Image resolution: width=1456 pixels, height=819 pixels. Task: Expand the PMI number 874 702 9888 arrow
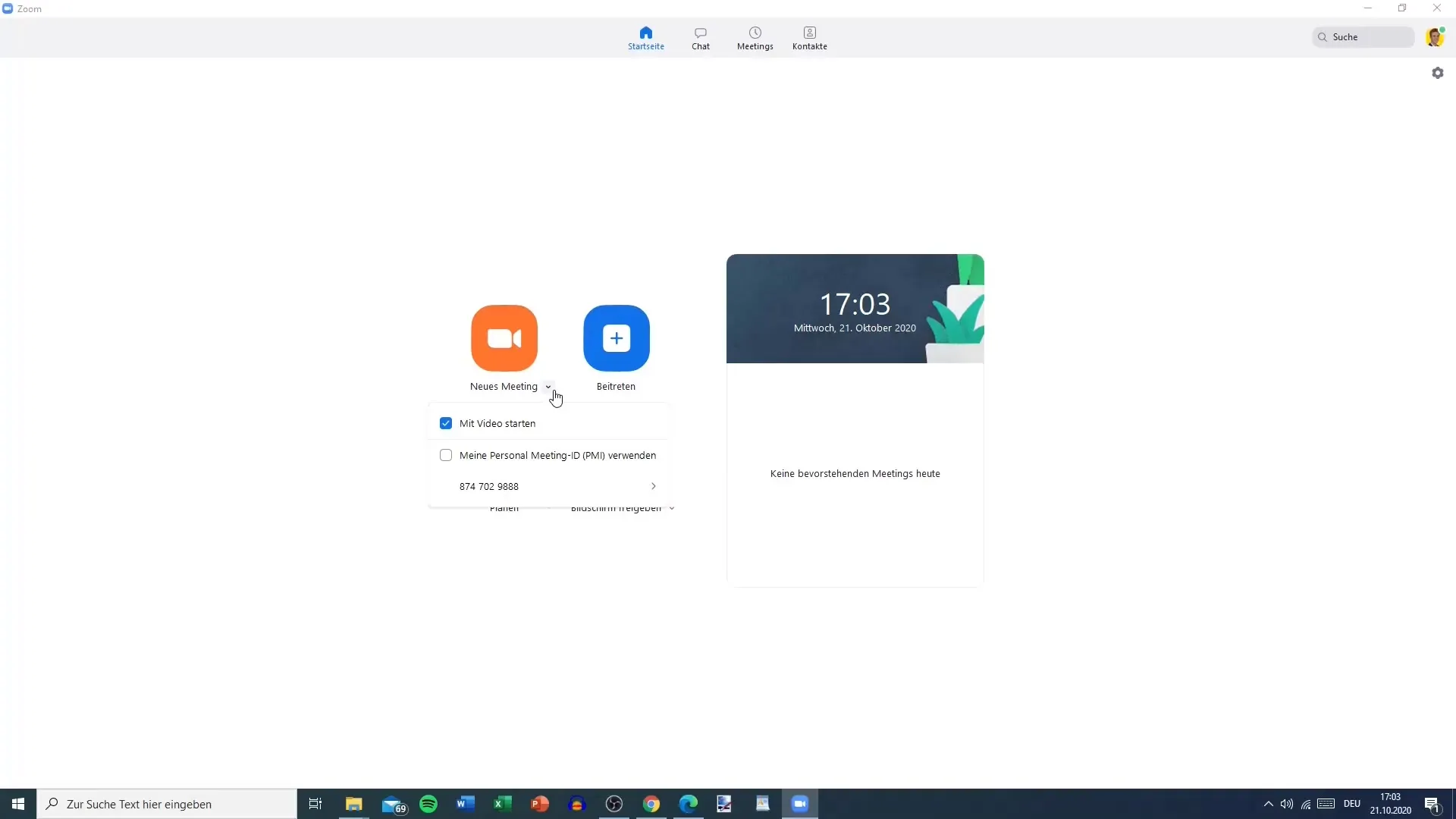[654, 486]
